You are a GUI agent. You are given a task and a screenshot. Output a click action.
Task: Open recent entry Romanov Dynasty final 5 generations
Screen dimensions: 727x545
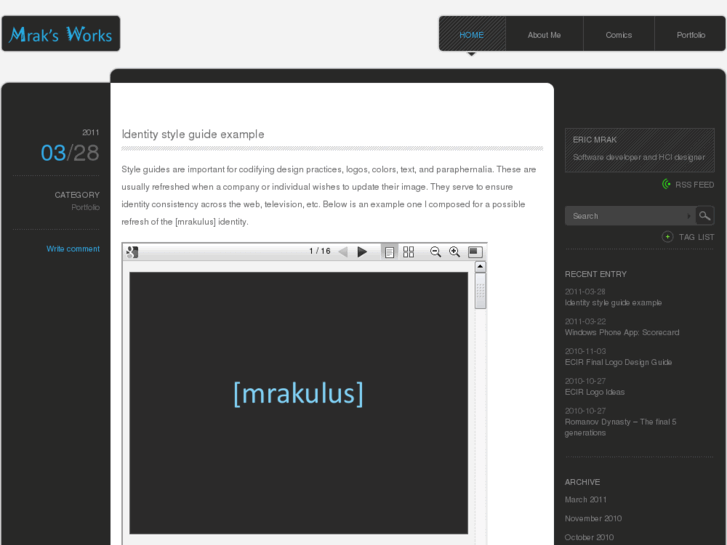click(620, 427)
